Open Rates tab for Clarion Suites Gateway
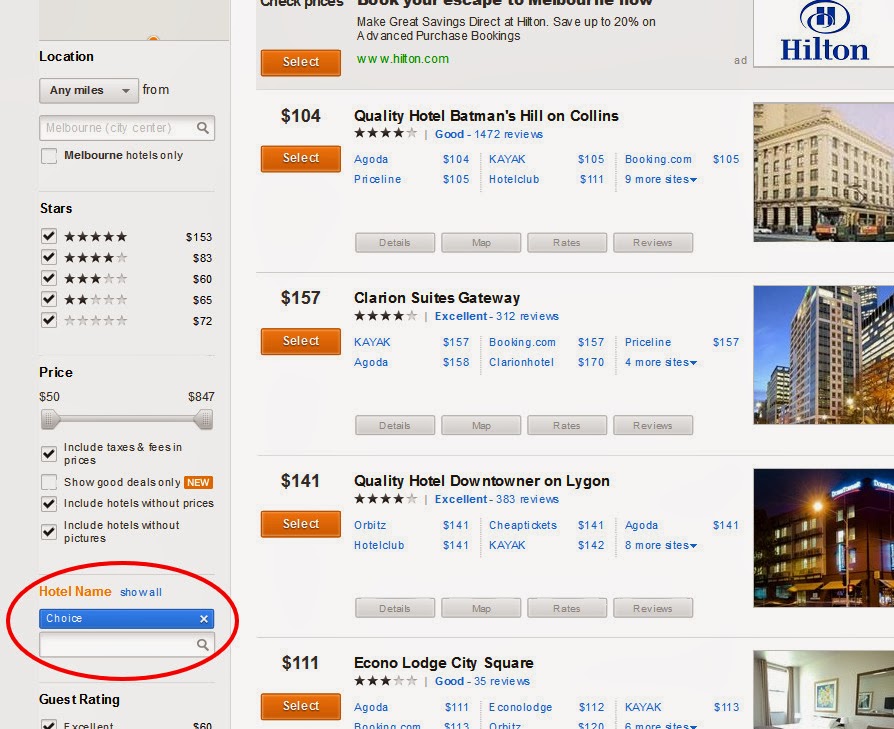The image size is (894, 729). pyautogui.click(x=567, y=425)
